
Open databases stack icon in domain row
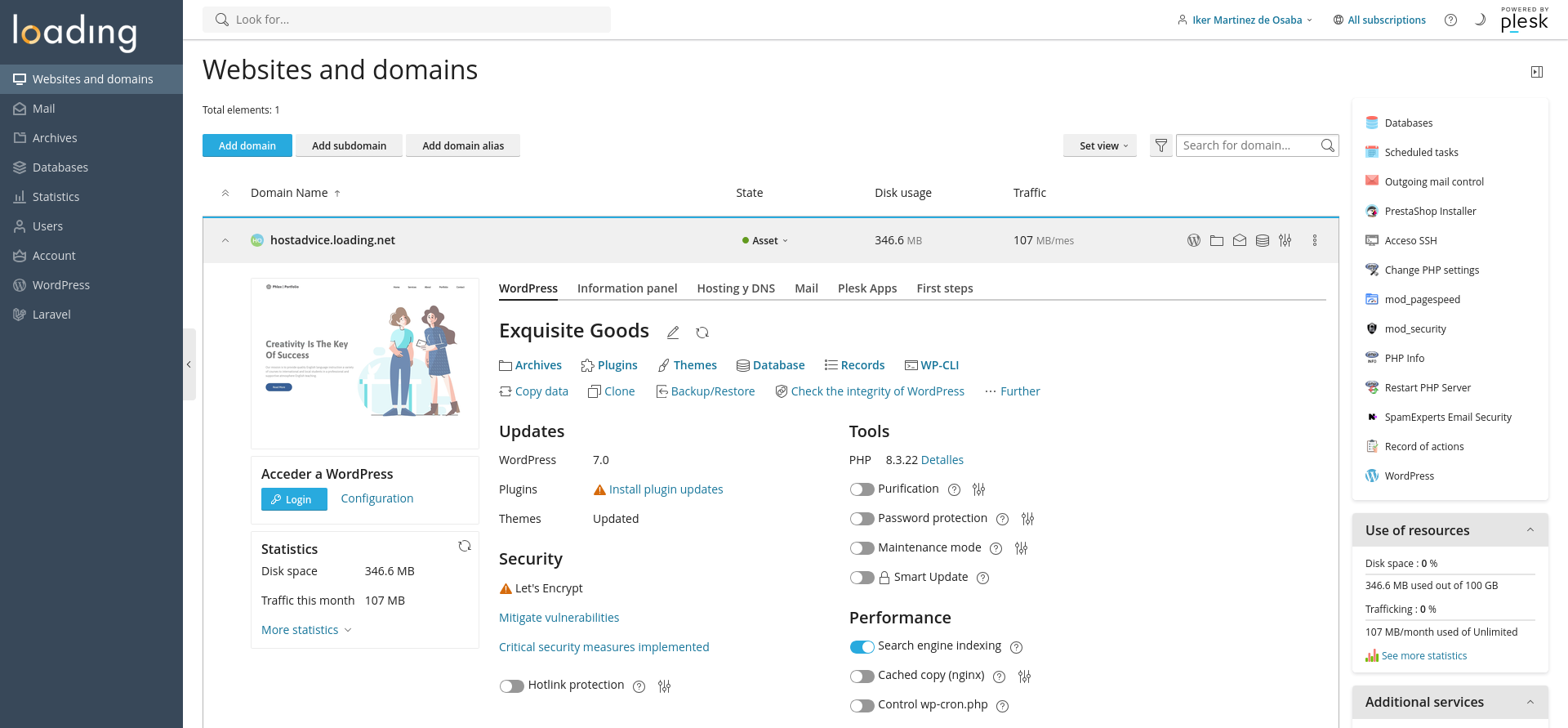click(x=1263, y=240)
